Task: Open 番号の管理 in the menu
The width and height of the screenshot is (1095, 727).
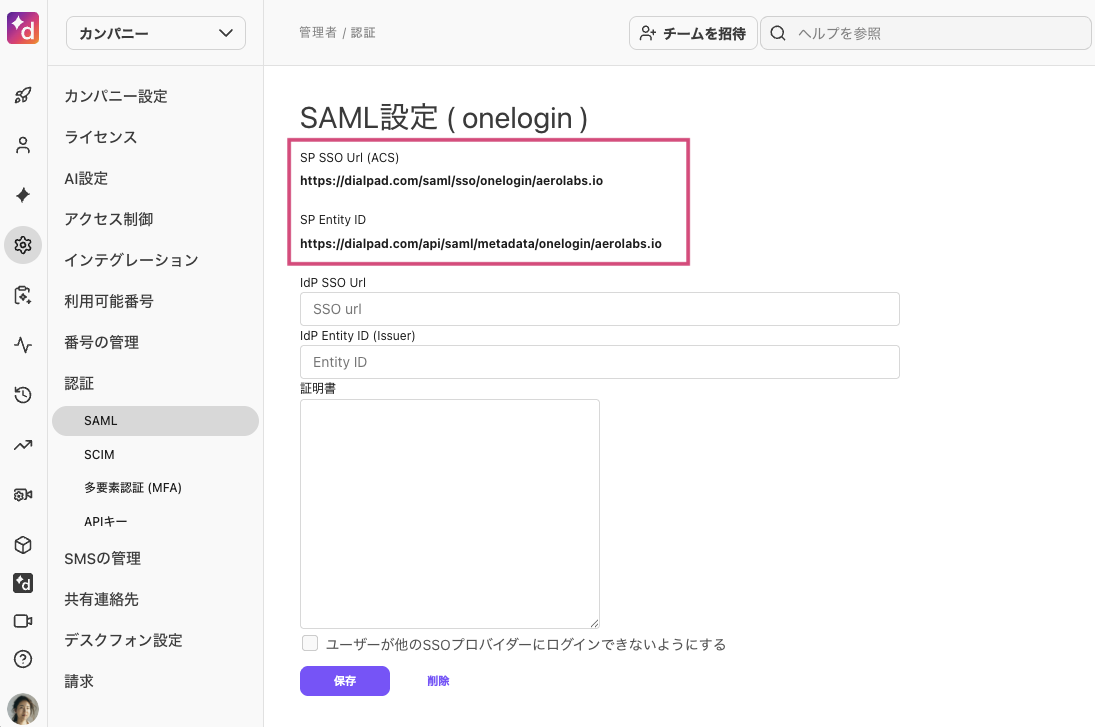Action: coord(101,343)
